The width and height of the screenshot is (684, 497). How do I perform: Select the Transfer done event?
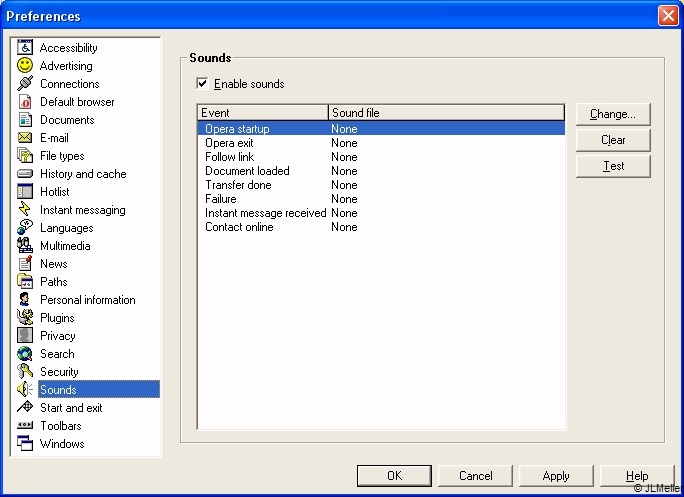(x=381, y=185)
